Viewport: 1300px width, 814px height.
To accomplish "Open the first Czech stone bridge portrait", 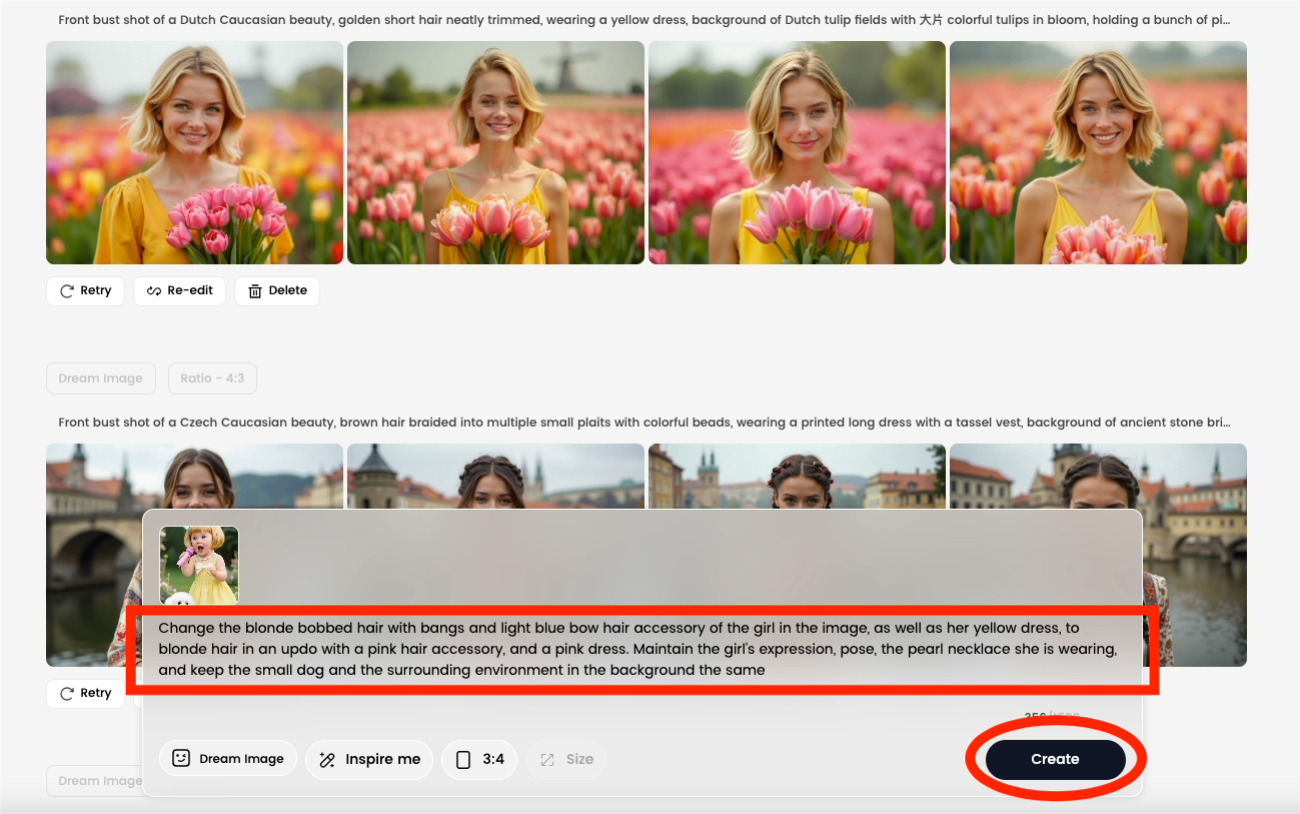I will [94, 480].
